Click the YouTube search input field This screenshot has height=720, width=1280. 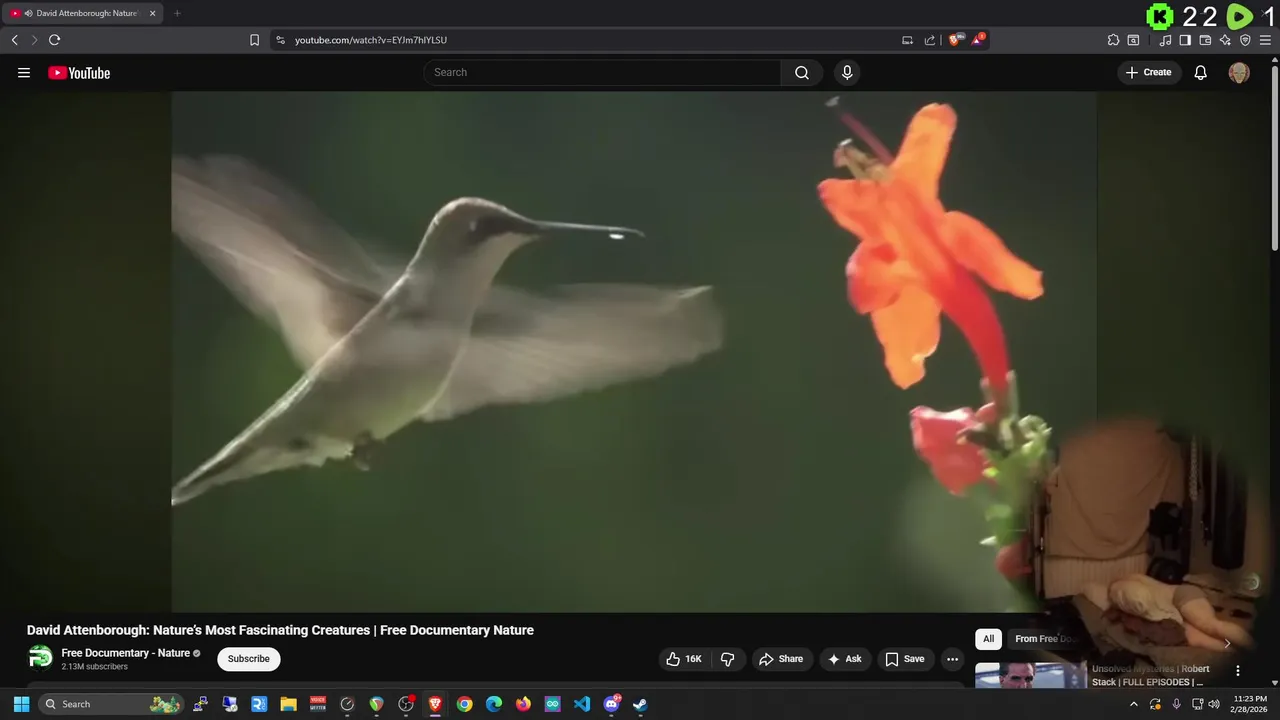(602, 72)
